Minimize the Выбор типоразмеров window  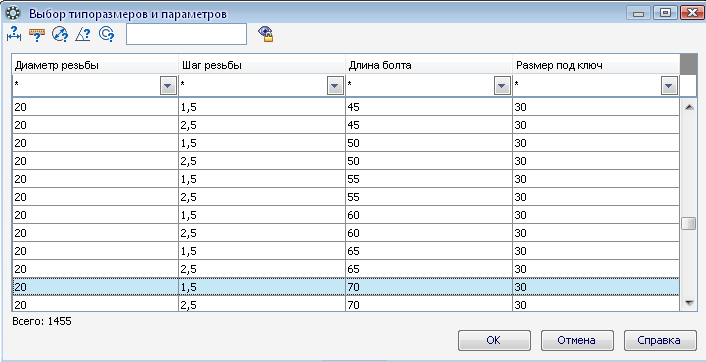coord(638,13)
